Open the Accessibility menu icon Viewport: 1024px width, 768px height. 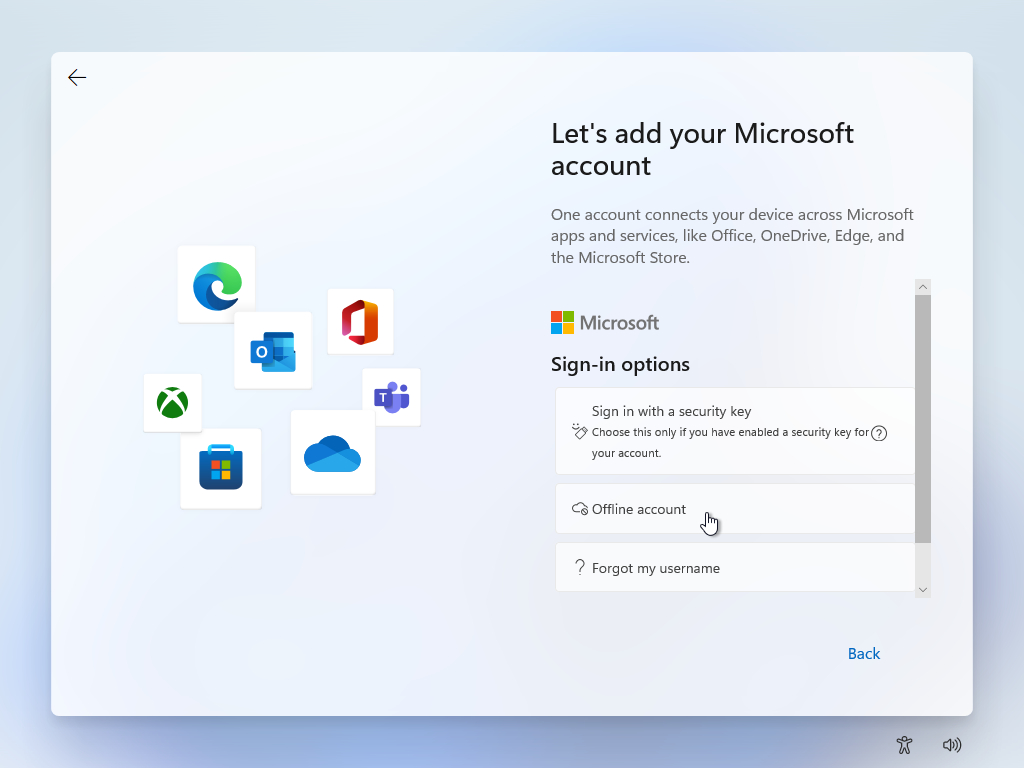pyautogui.click(x=904, y=745)
